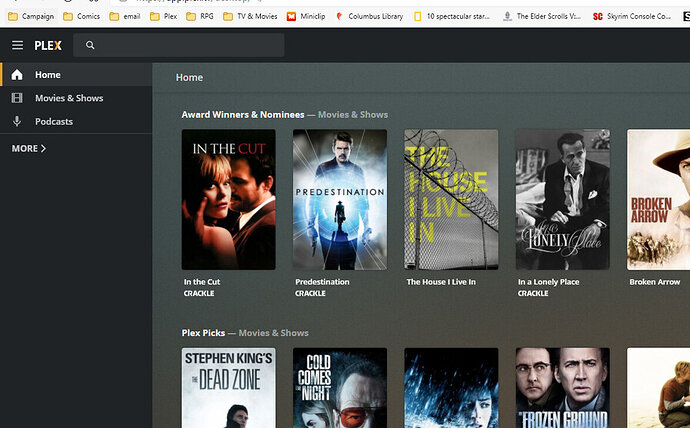Click the search magnifier icon
This screenshot has height=428, width=690.
[90, 45]
